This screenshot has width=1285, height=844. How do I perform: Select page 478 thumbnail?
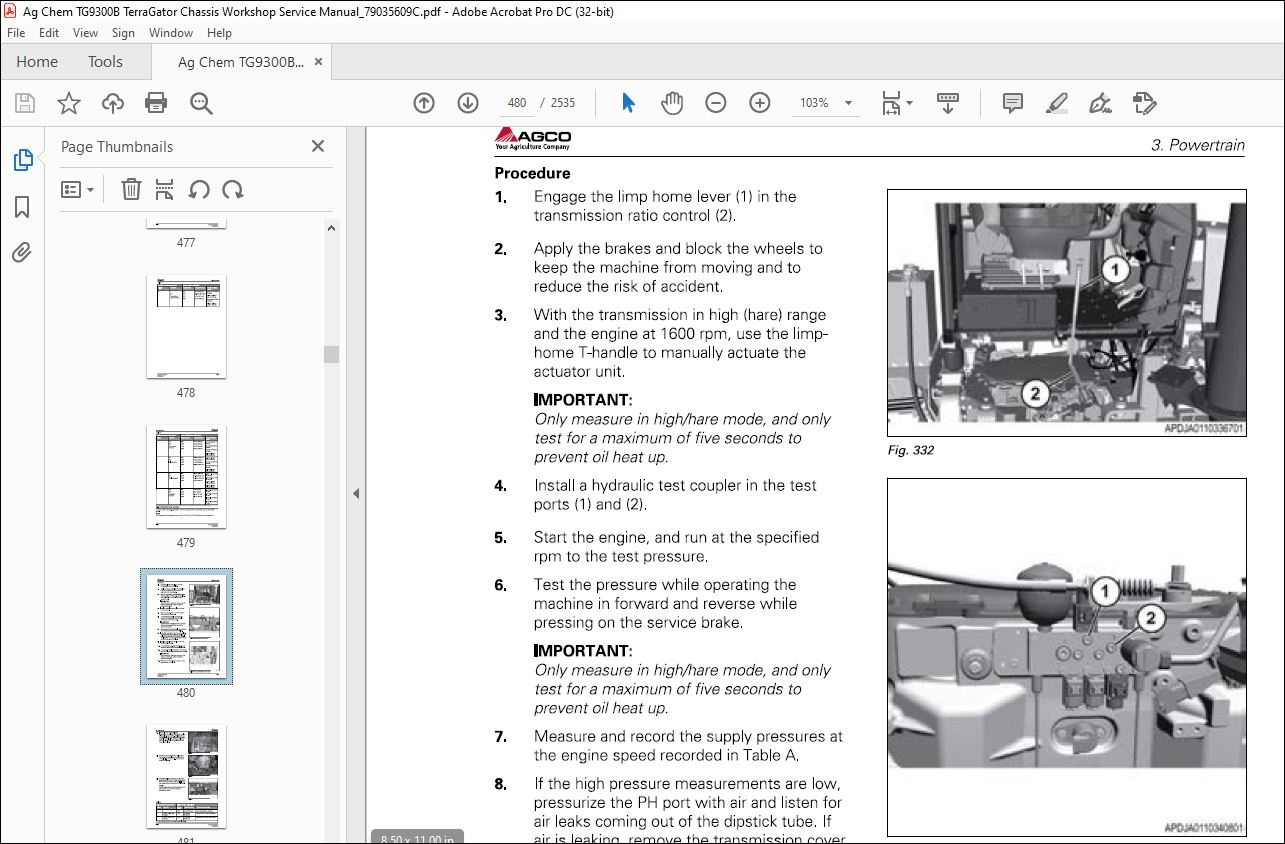coord(186,328)
